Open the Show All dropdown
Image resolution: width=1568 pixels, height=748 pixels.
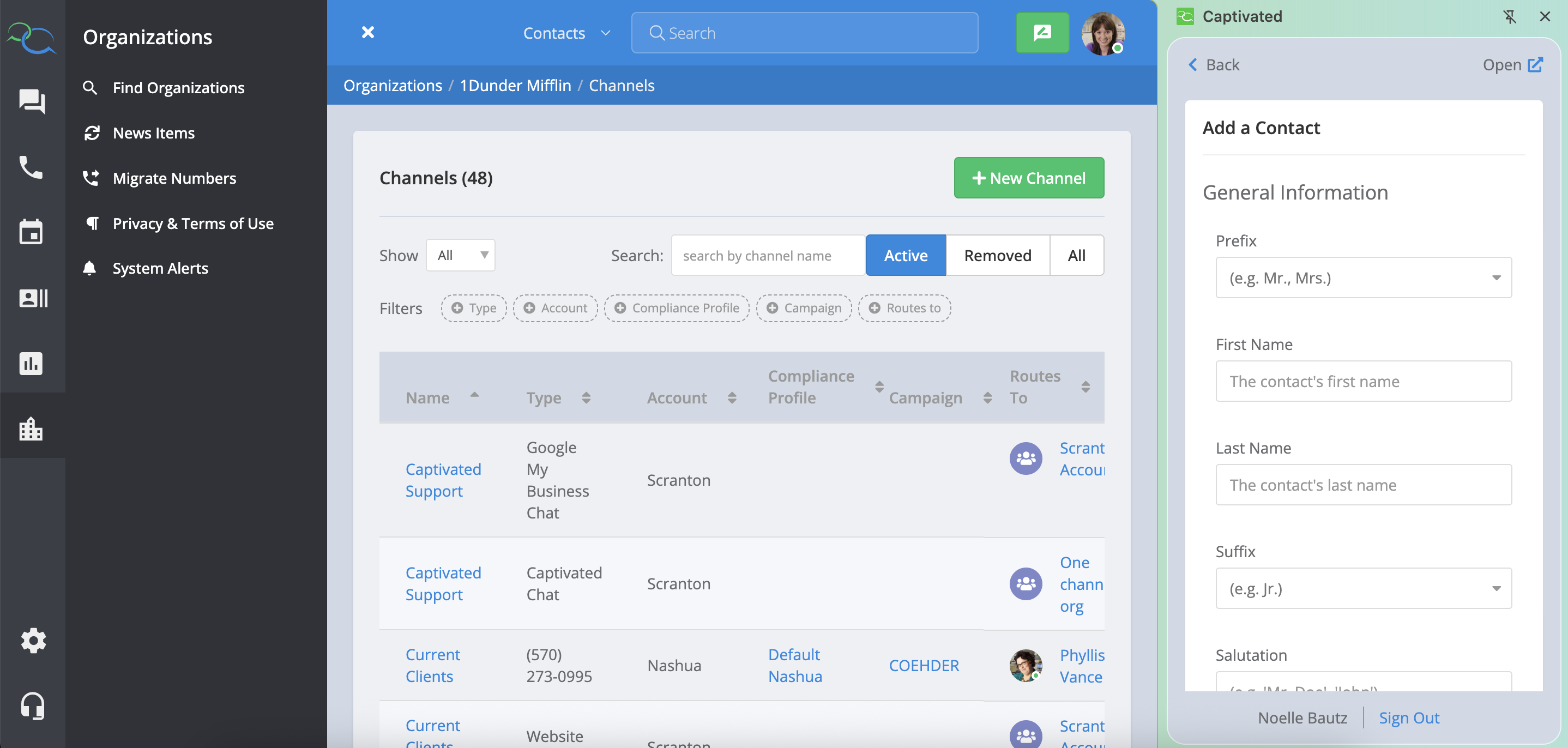[461, 255]
